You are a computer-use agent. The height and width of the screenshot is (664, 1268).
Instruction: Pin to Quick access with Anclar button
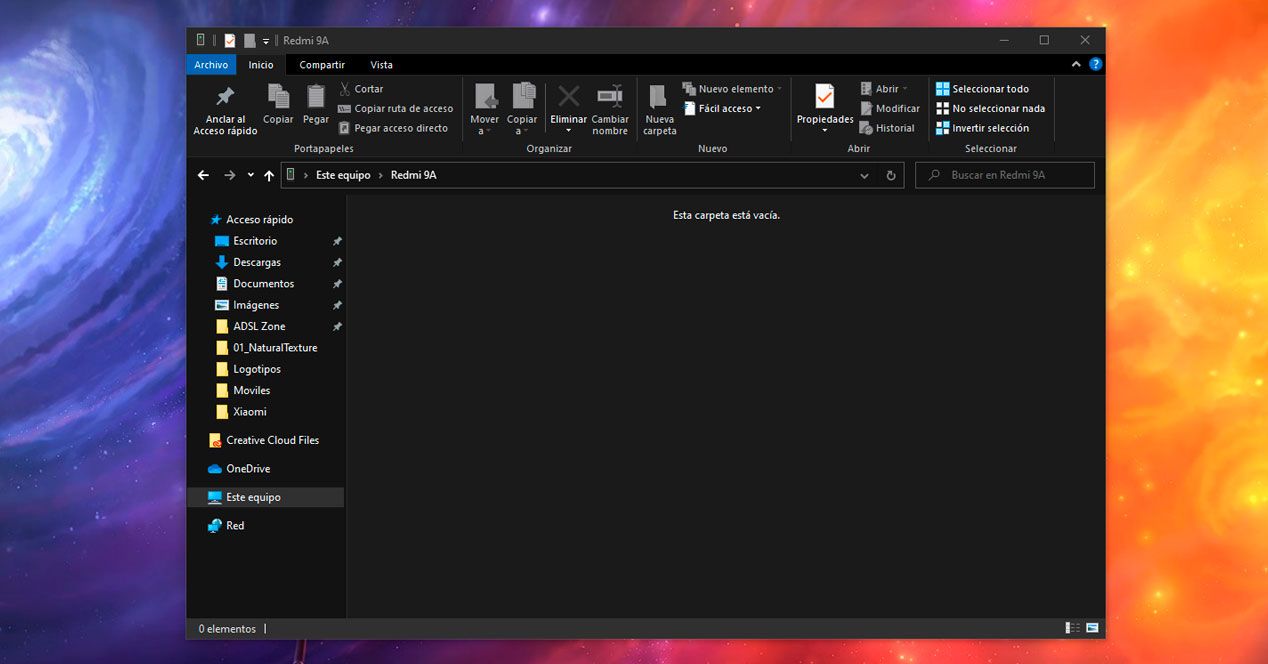(225, 110)
